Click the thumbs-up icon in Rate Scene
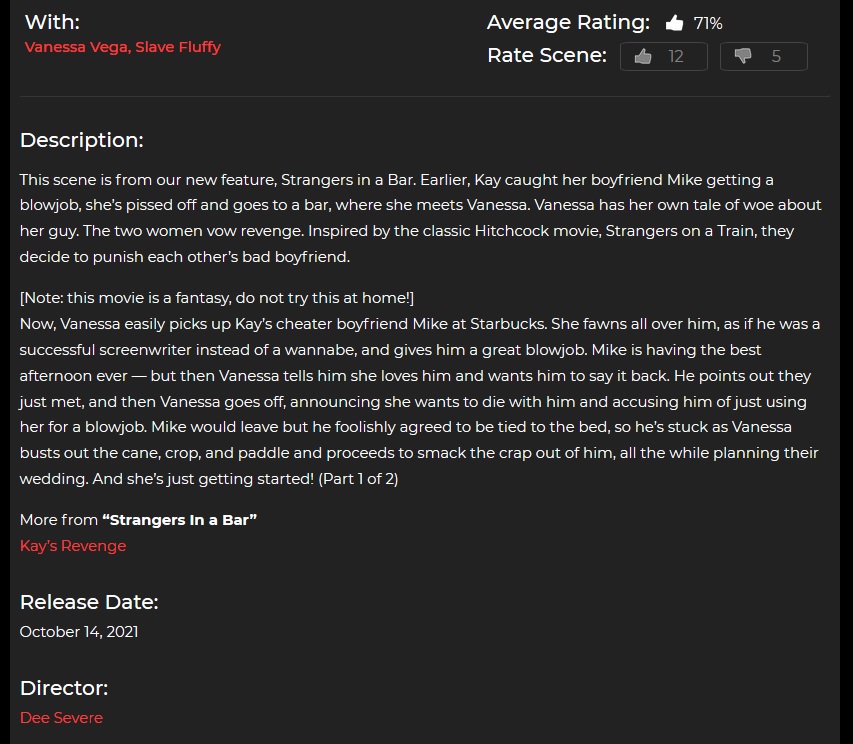853x744 pixels. 643,56
